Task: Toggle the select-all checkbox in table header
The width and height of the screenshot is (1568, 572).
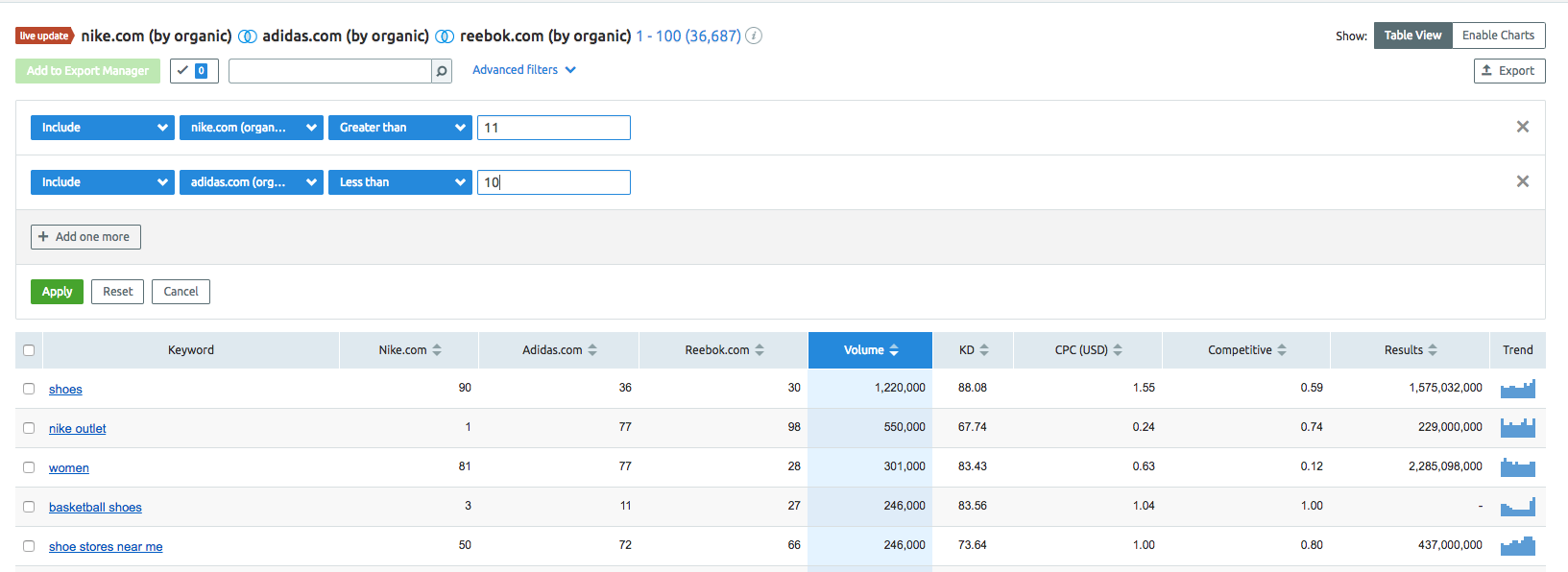Action: (29, 350)
